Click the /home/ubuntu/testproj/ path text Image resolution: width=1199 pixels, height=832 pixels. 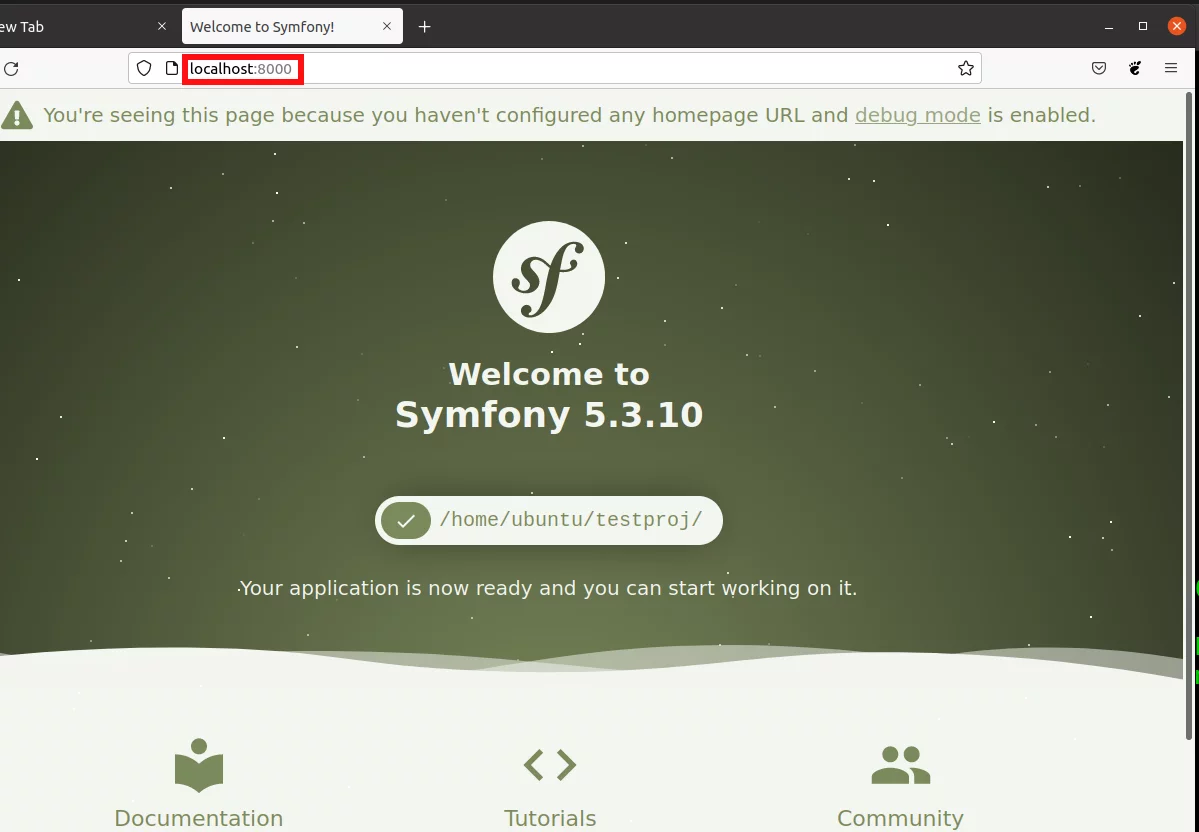tap(570, 520)
